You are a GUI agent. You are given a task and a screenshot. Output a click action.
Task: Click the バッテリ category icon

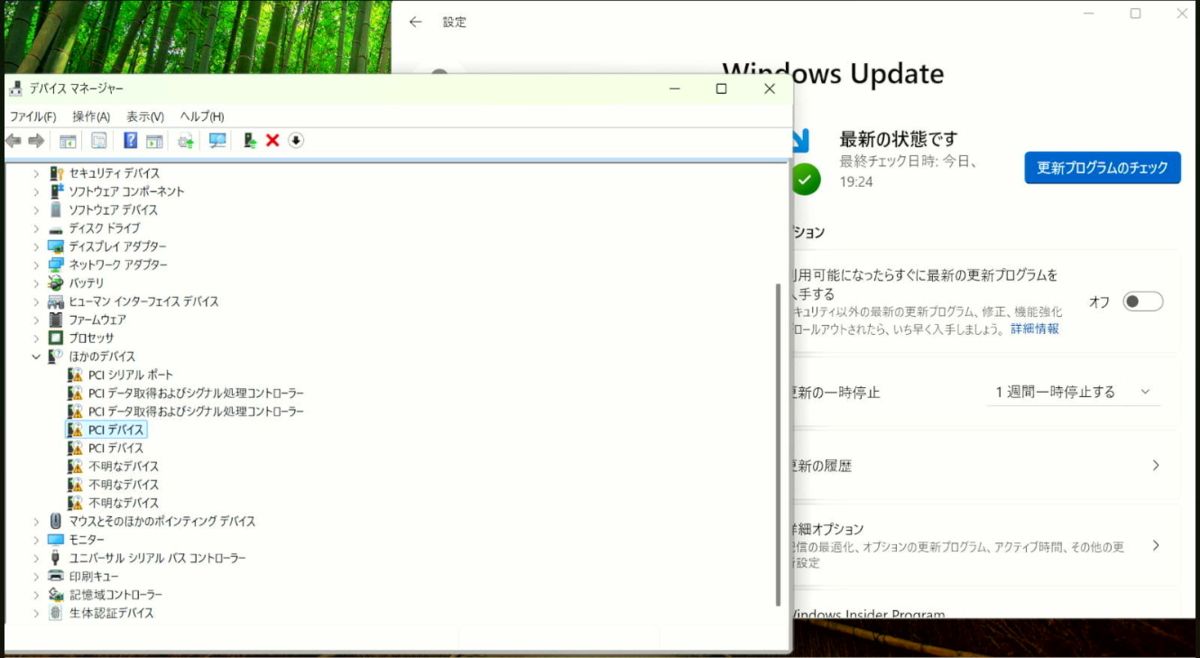[x=56, y=283]
